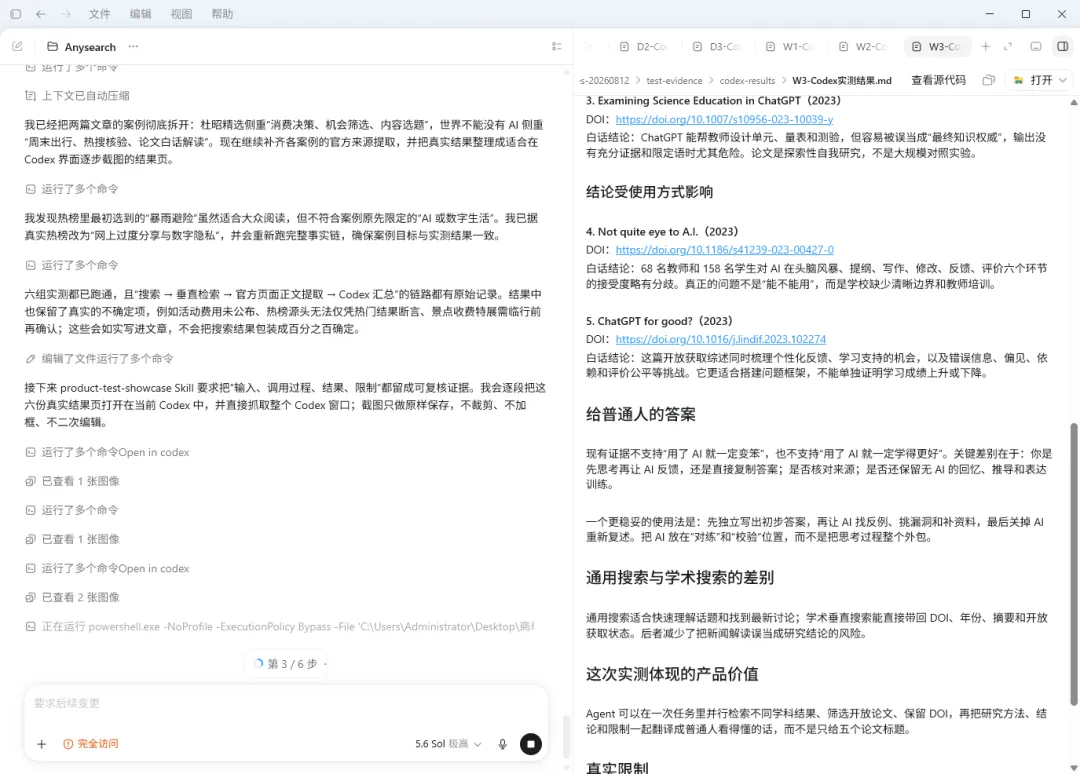Click the 打开 button

(1034, 80)
